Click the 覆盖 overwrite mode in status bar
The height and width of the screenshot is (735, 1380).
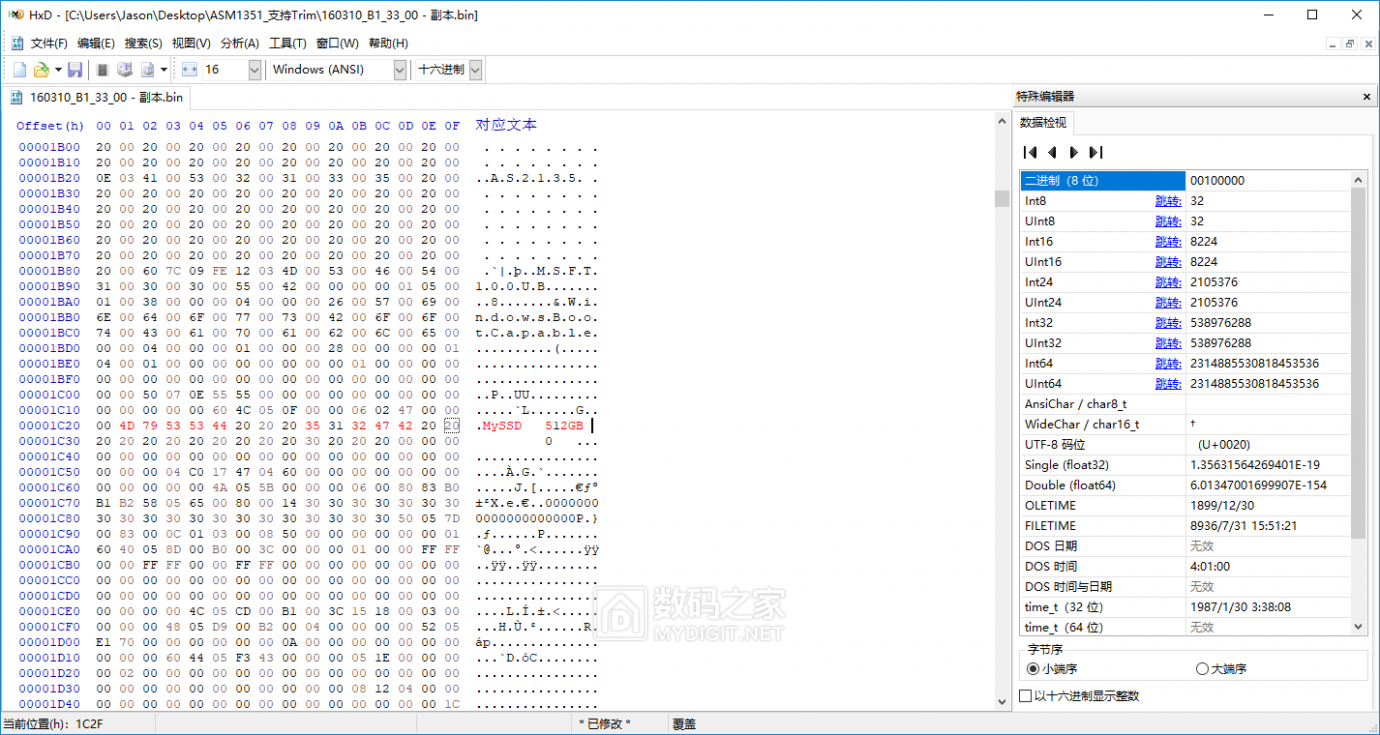[x=684, y=723]
